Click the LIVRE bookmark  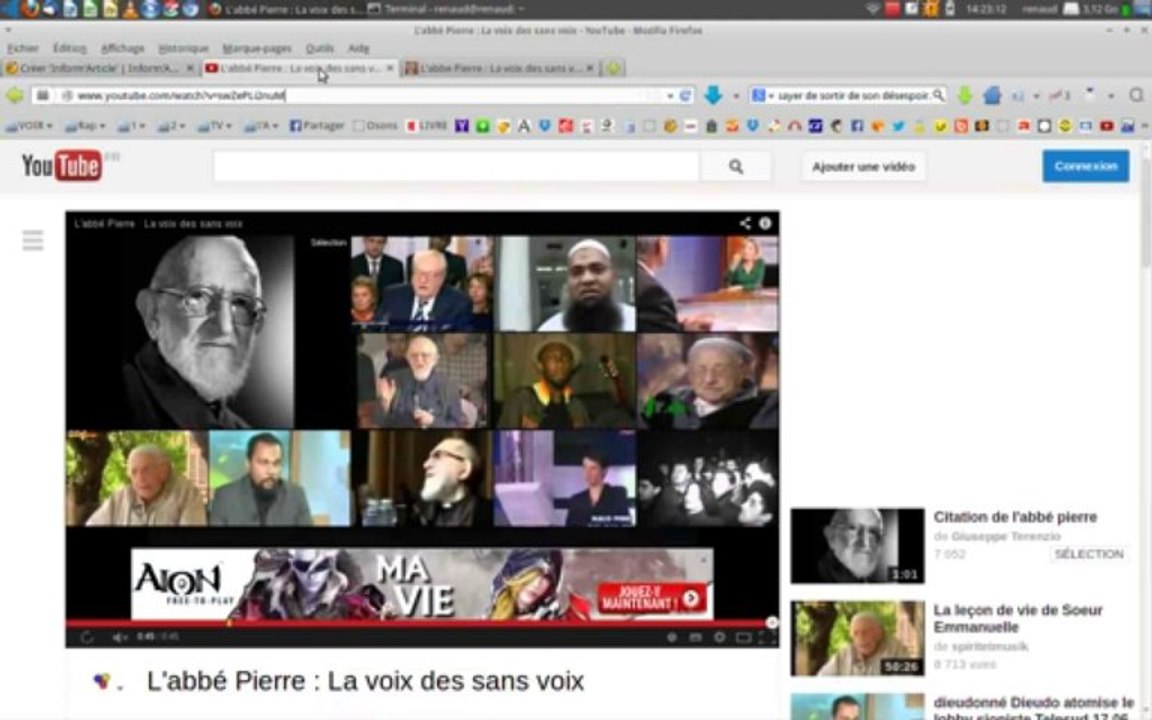[427, 126]
